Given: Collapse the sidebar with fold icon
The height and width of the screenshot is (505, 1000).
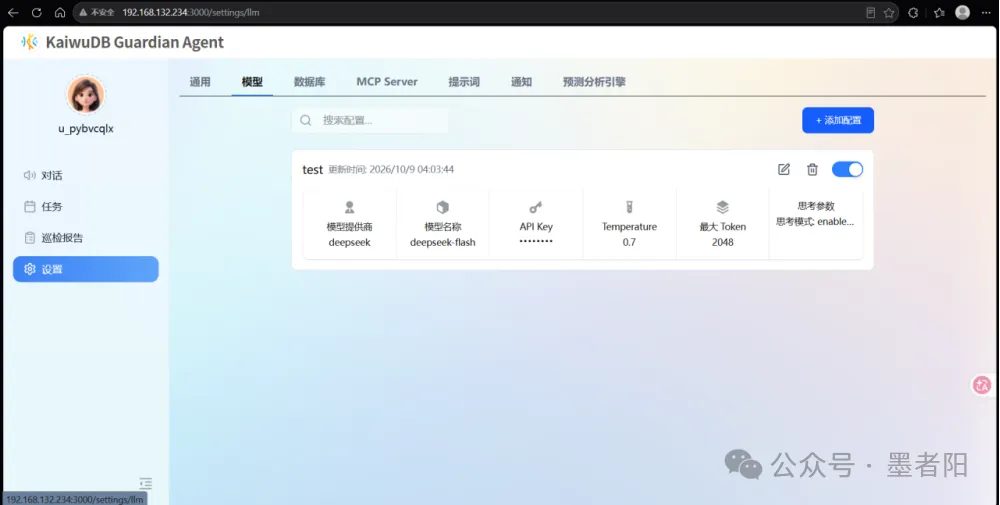Looking at the screenshot, I should click(145, 483).
